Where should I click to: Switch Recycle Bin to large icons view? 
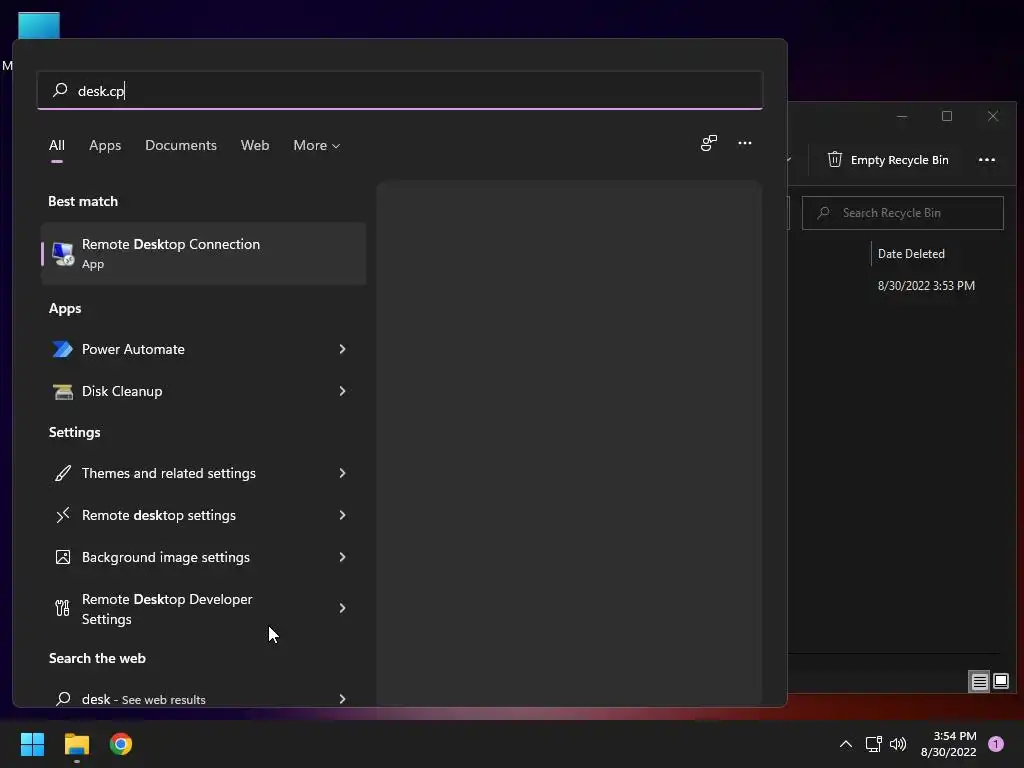click(1000, 682)
